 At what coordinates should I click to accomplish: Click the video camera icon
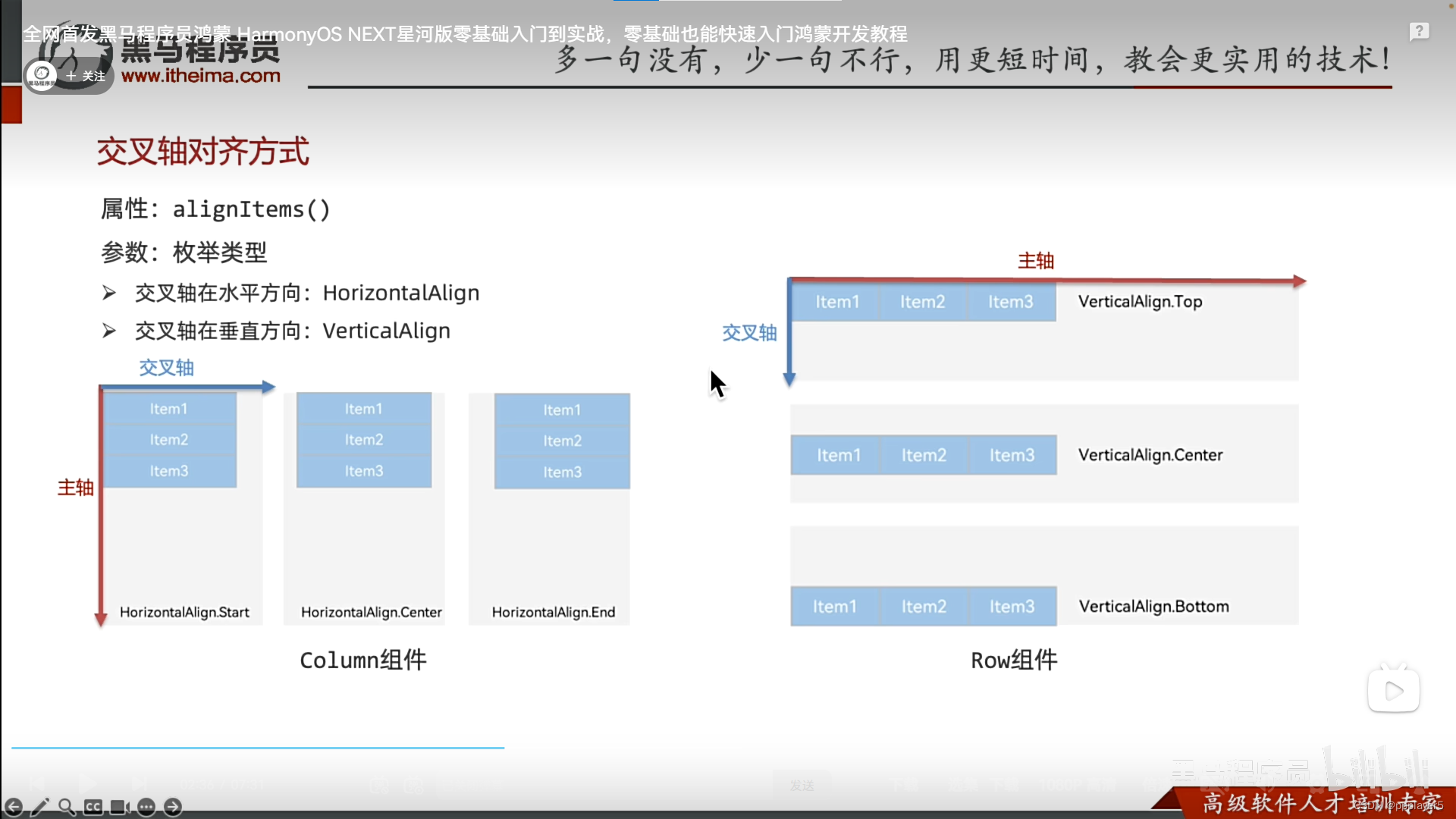point(120,807)
